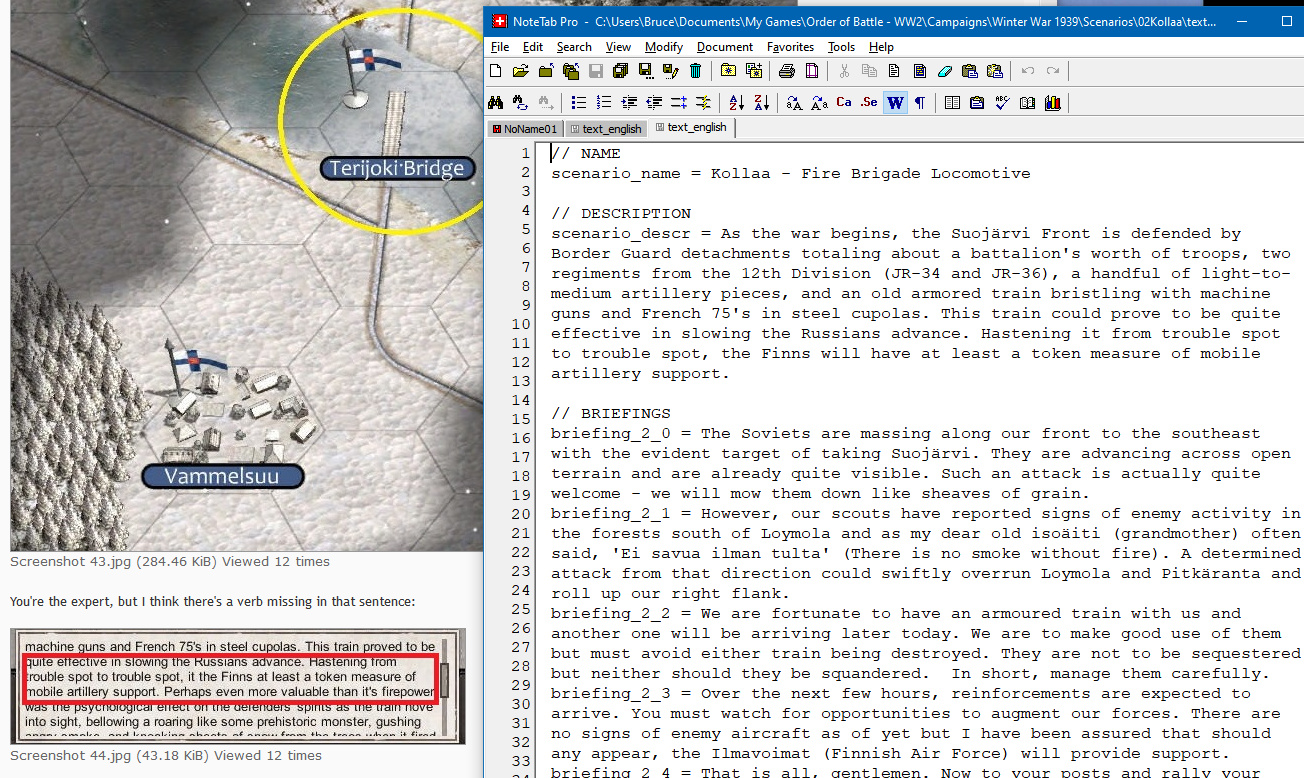Image resolution: width=1304 pixels, height=778 pixels.
Task: Open print preview beside the printer icon
Action: 812,71
